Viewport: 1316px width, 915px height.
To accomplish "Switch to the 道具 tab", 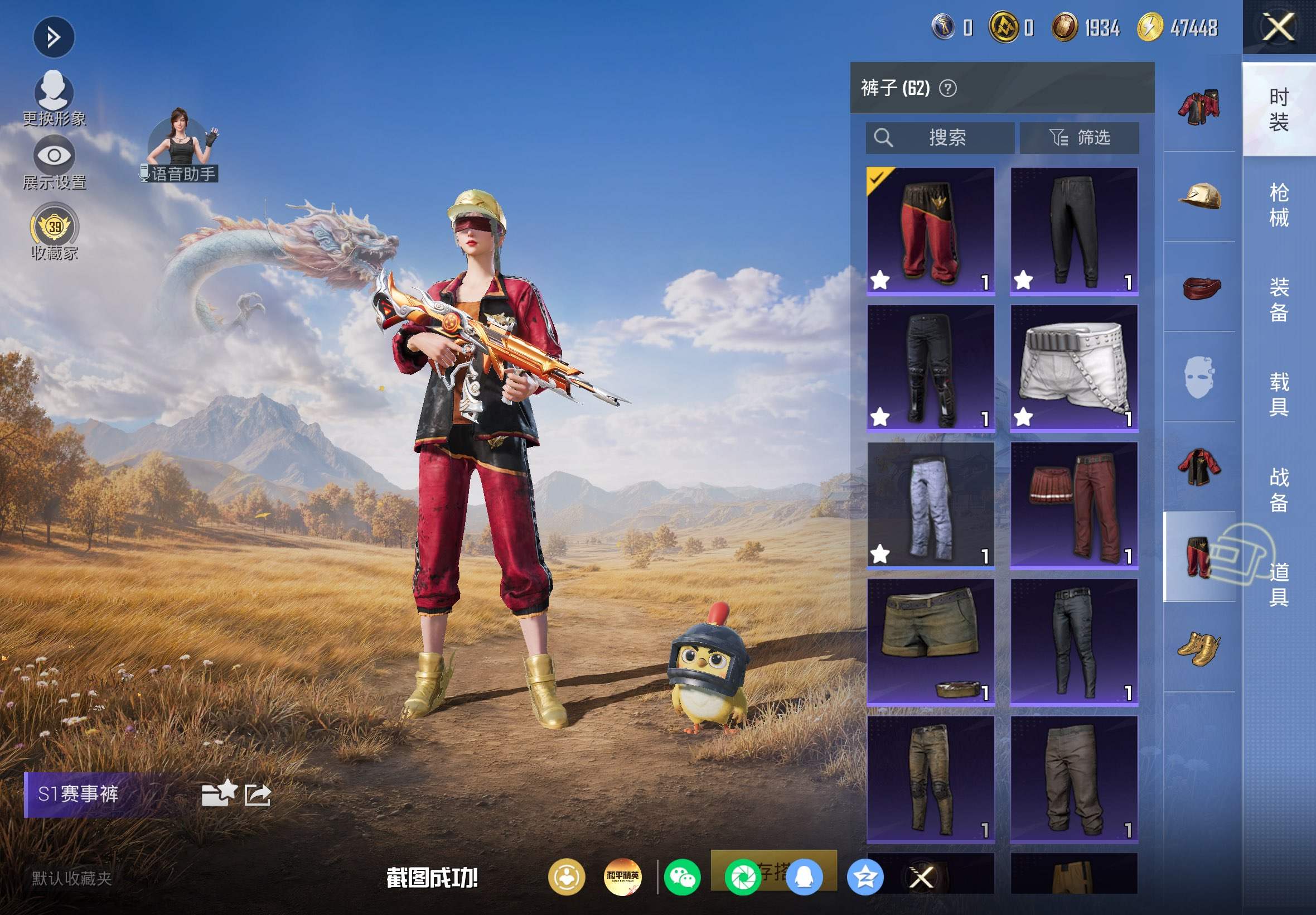I will point(1279,584).
